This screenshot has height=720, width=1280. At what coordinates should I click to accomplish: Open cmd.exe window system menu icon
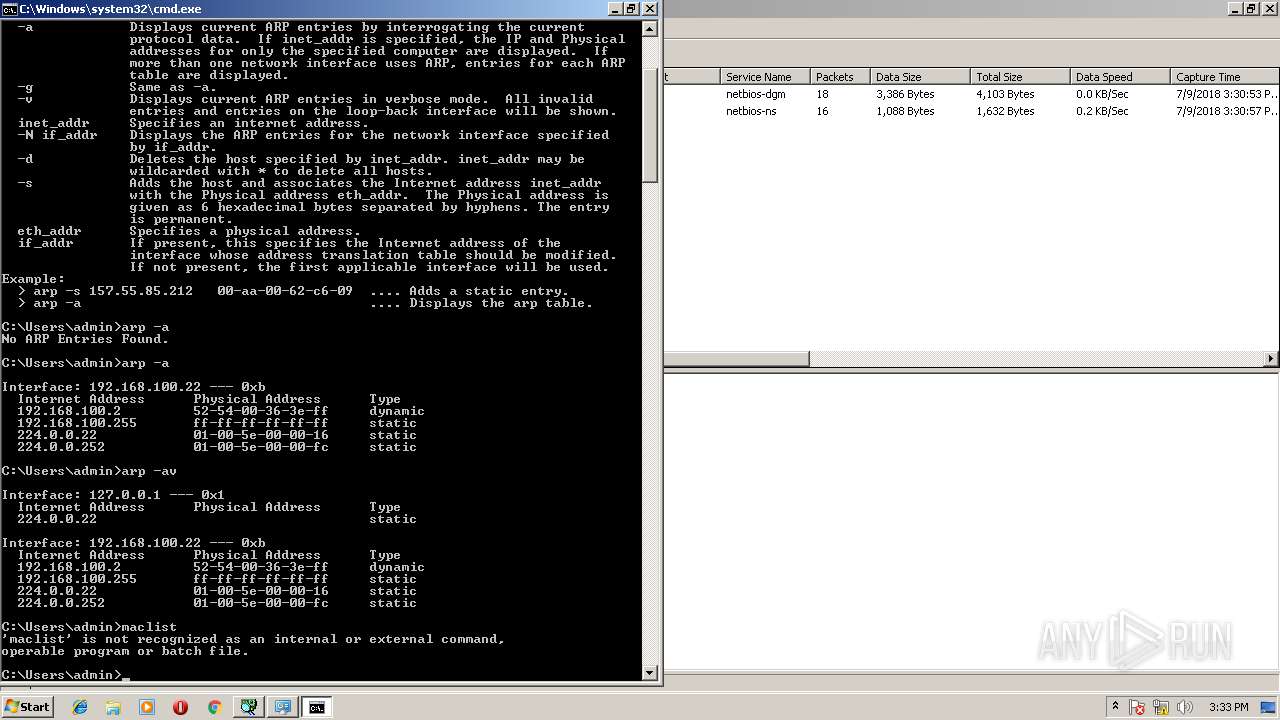pyautogui.click(x=9, y=9)
